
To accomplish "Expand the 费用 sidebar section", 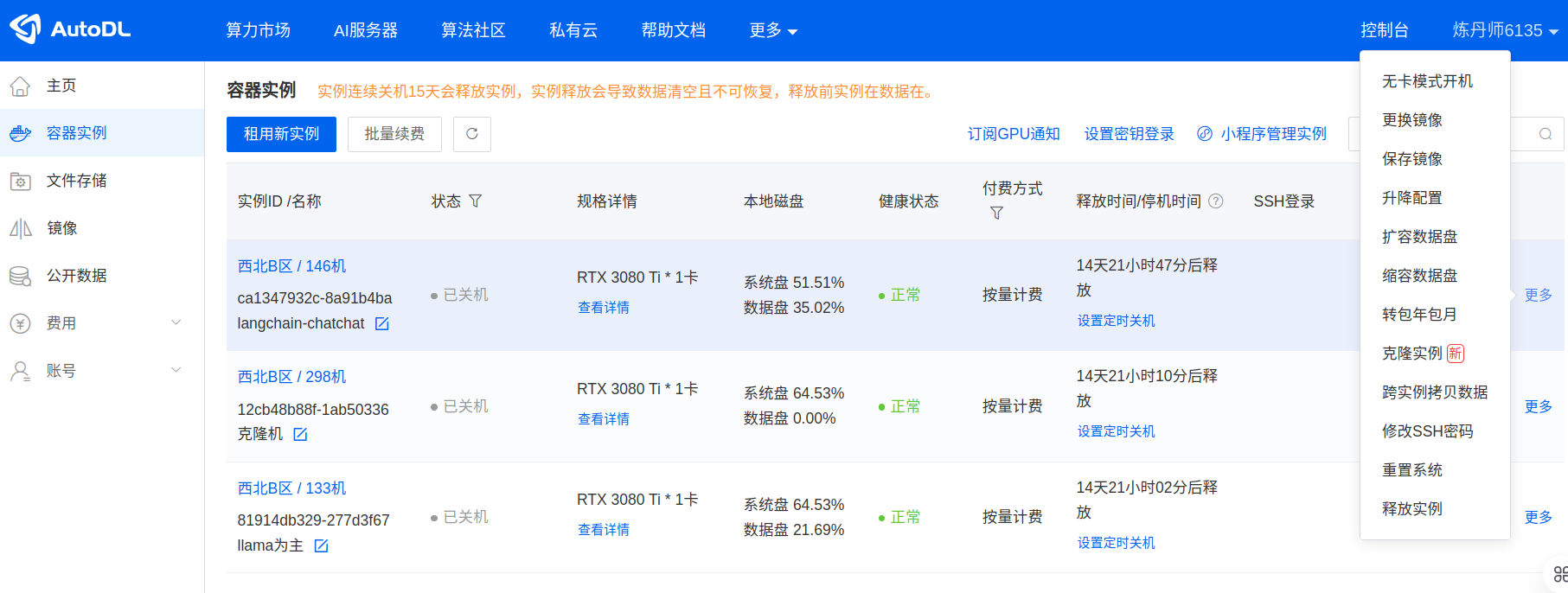I will tap(176, 322).
